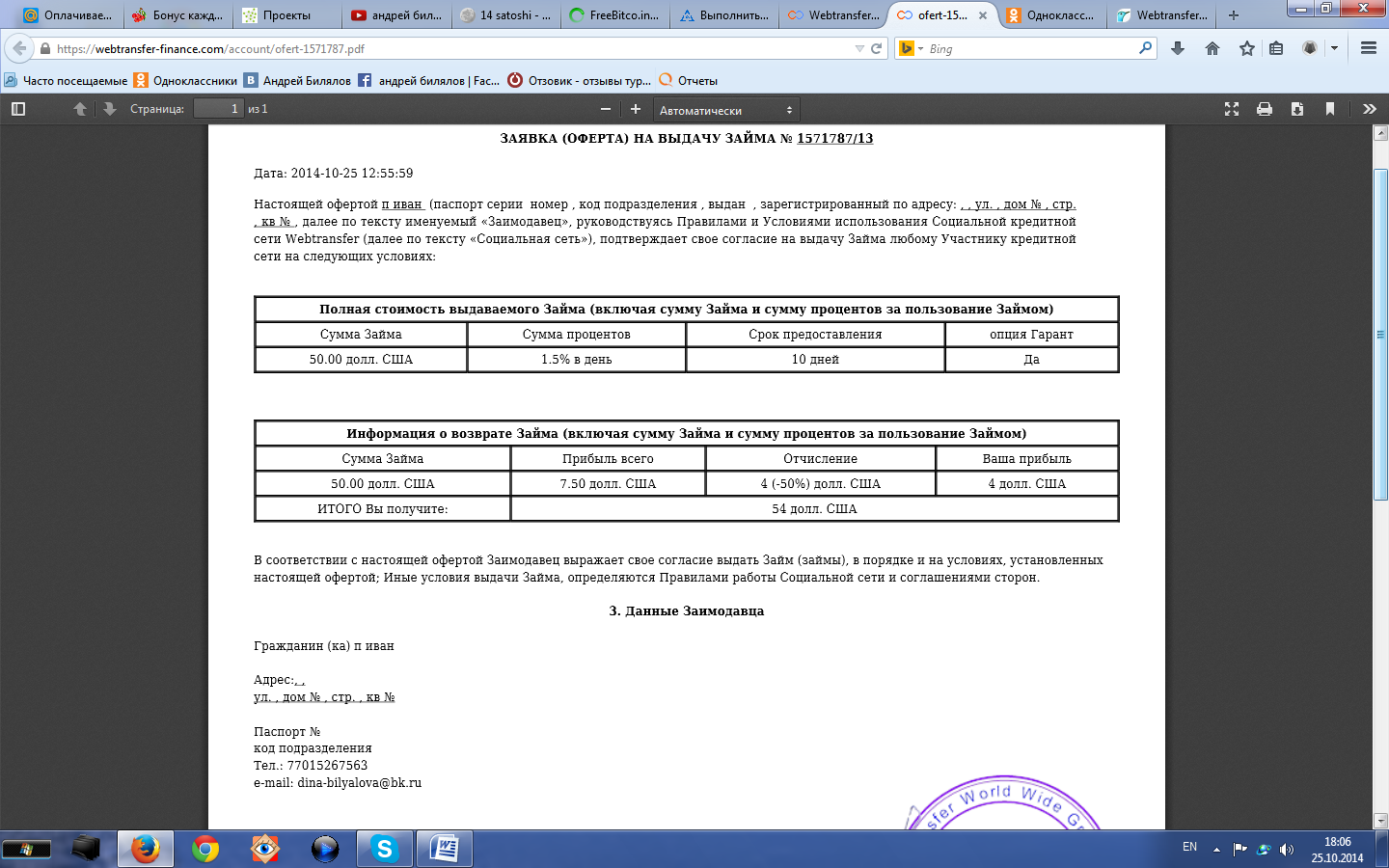Click the Firefox taskbar icon

(x=146, y=849)
